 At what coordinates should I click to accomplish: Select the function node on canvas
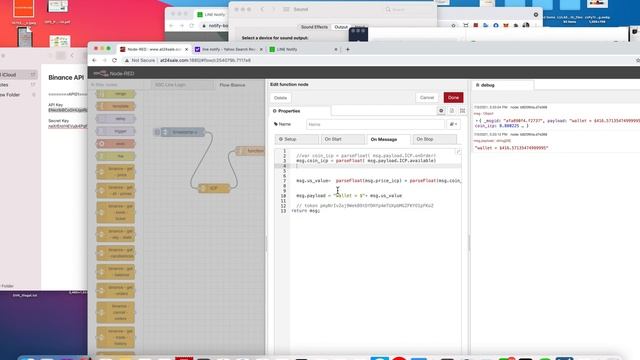(x=251, y=151)
